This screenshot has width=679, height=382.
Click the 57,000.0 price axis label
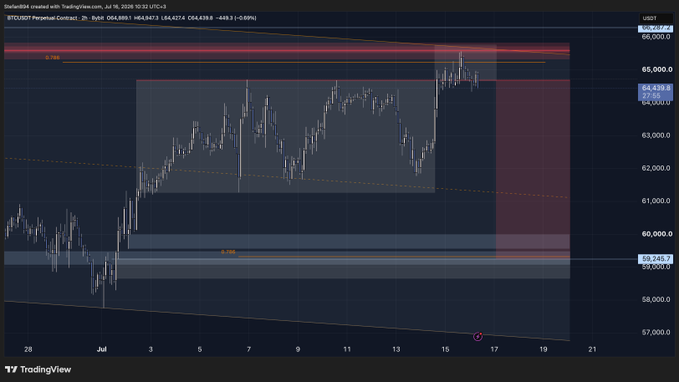(656, 332)
